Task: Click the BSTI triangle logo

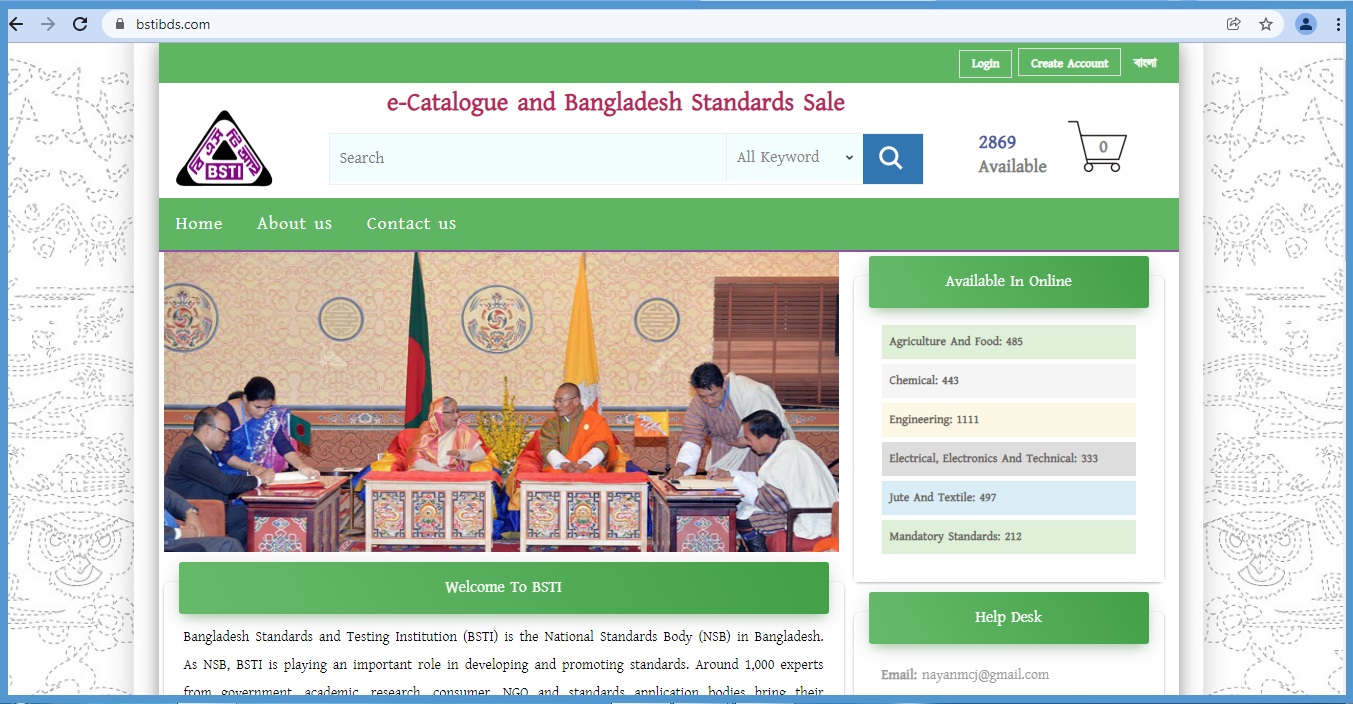Action: pyautogui.click(x=224, y=150)
